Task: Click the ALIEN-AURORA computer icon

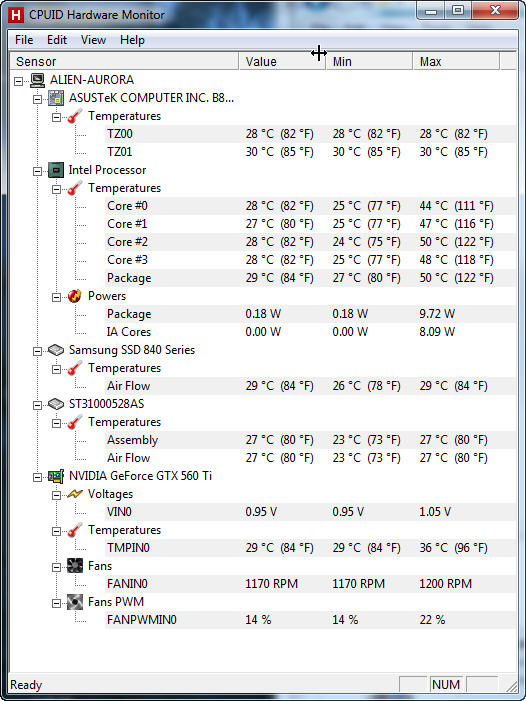Action: [x=38, y=80]
